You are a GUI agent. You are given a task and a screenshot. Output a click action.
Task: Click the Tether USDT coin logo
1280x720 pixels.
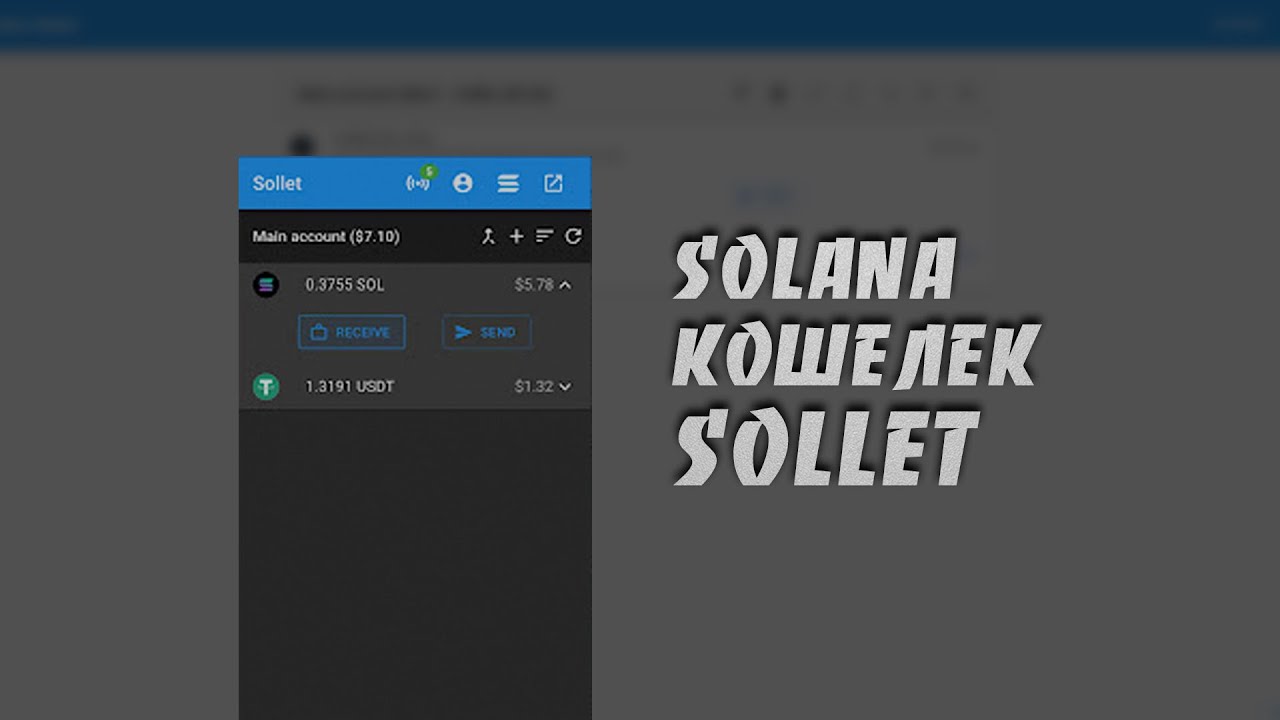point(266,386)
